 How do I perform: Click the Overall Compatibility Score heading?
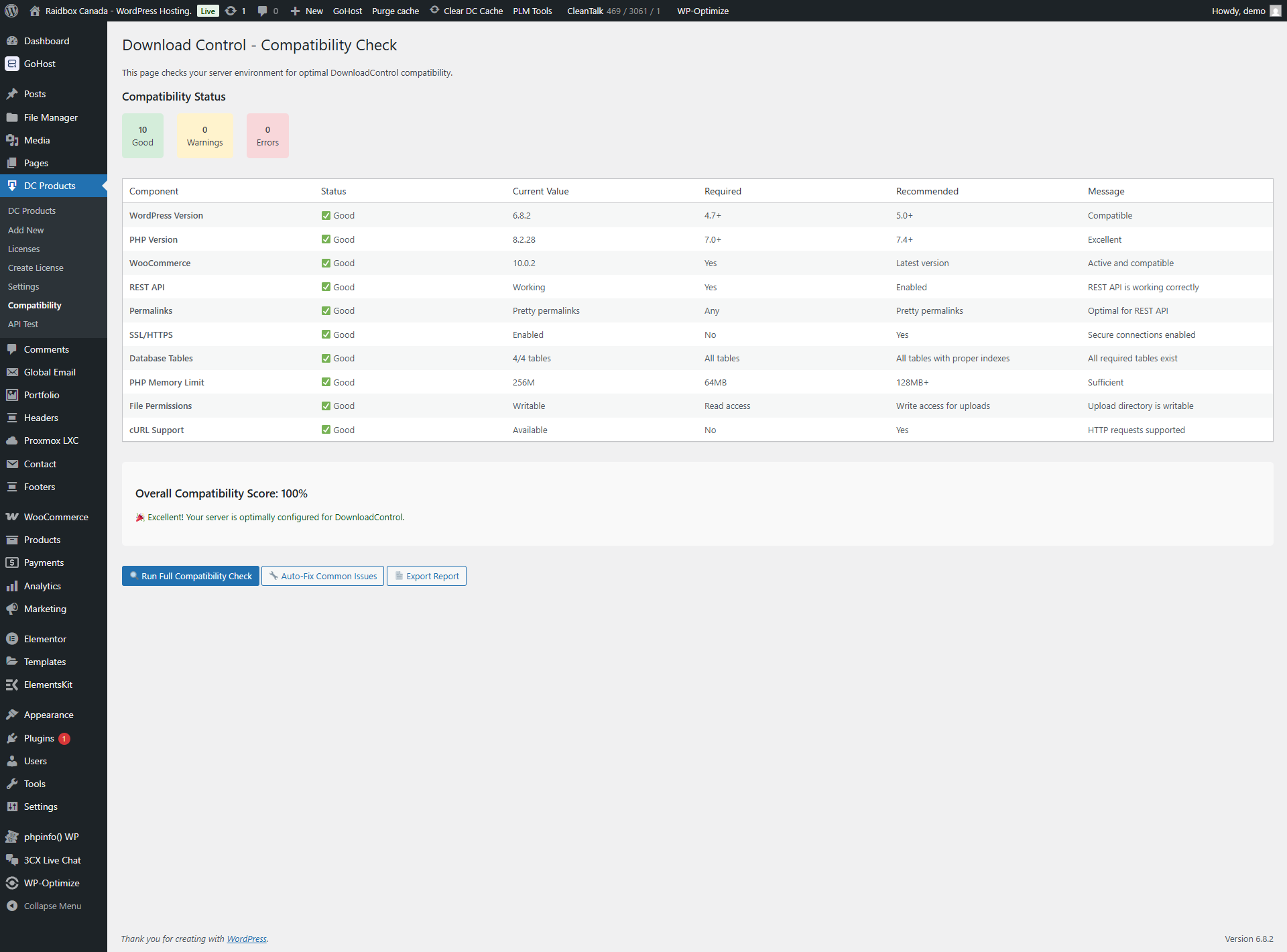[x=221, y=493]
